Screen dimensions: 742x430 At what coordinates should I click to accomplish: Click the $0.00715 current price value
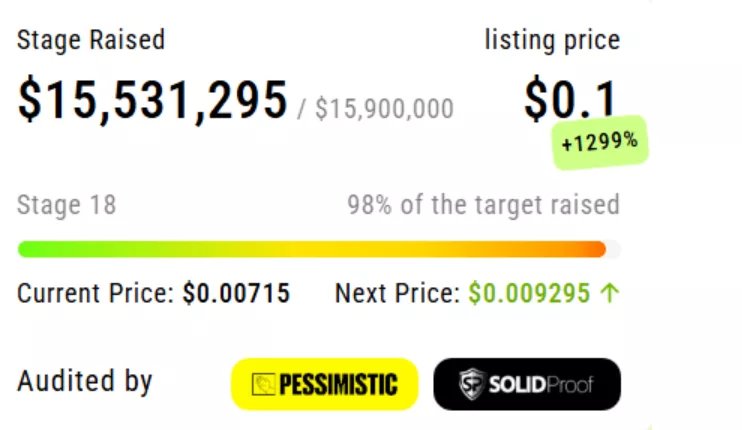[x=236, y=294]
